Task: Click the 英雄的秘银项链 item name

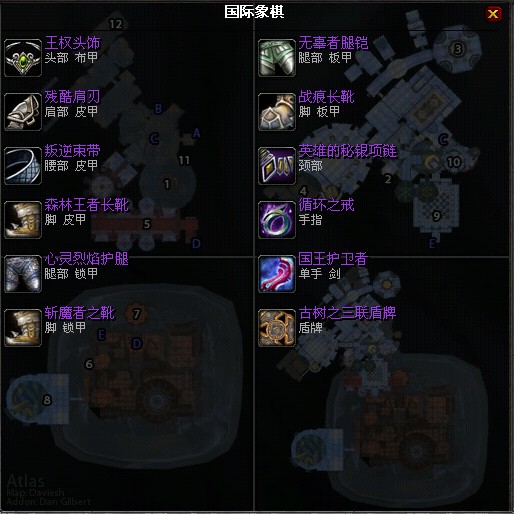Action: [347, 151]
